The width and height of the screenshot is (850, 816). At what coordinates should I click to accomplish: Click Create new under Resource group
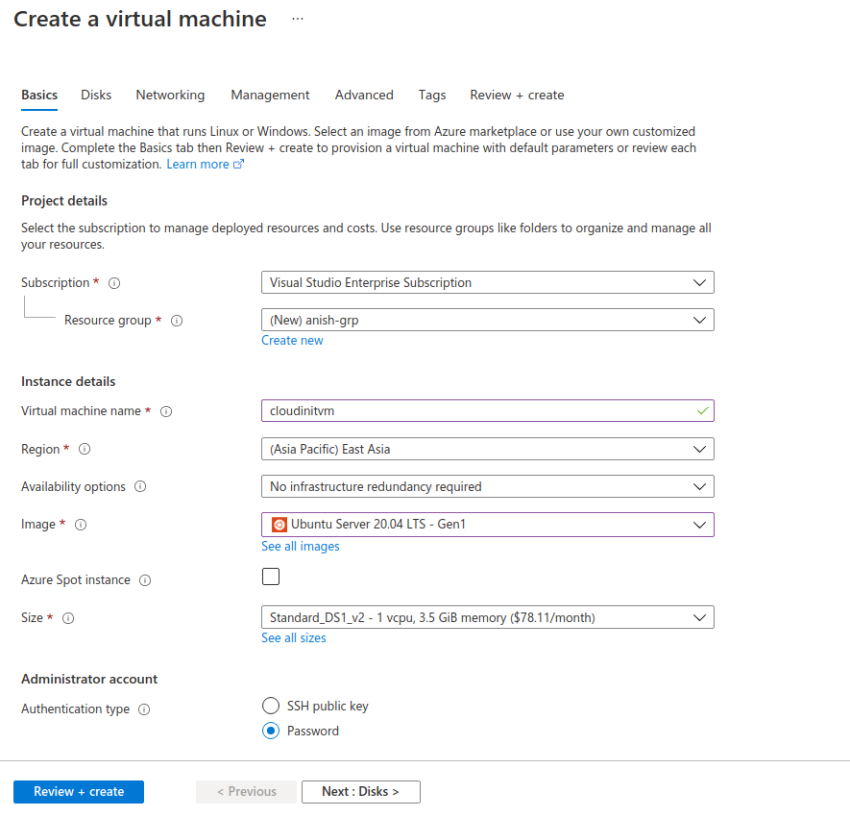click(x=292, y=340)
